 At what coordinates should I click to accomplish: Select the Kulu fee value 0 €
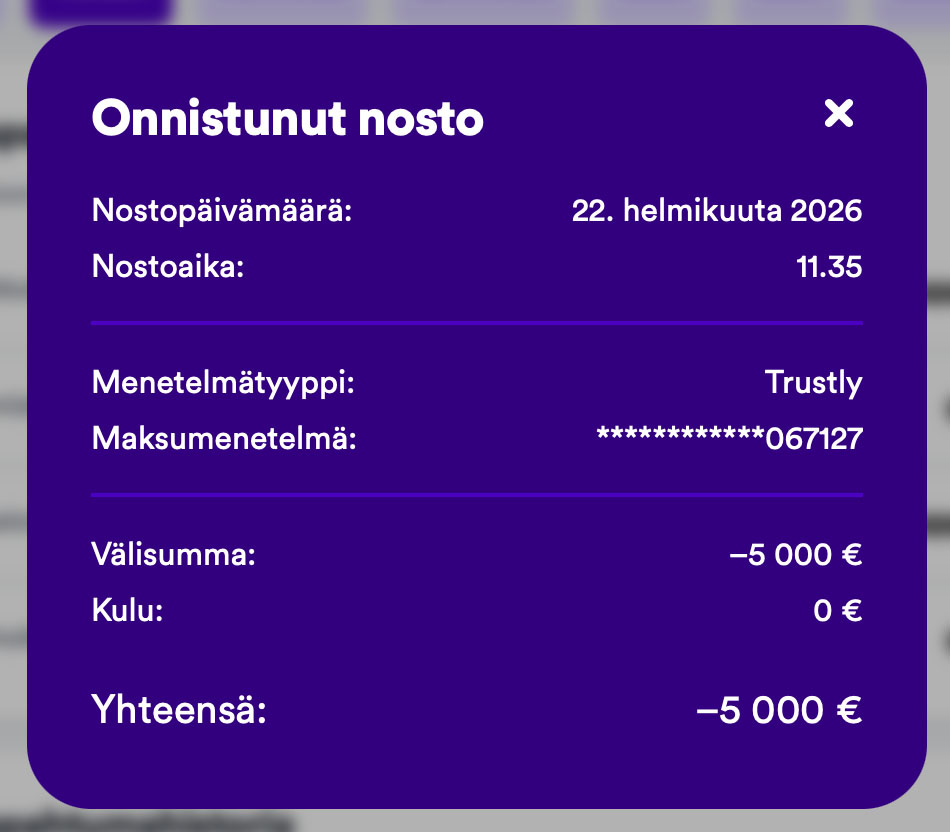[x=837, y=610]
